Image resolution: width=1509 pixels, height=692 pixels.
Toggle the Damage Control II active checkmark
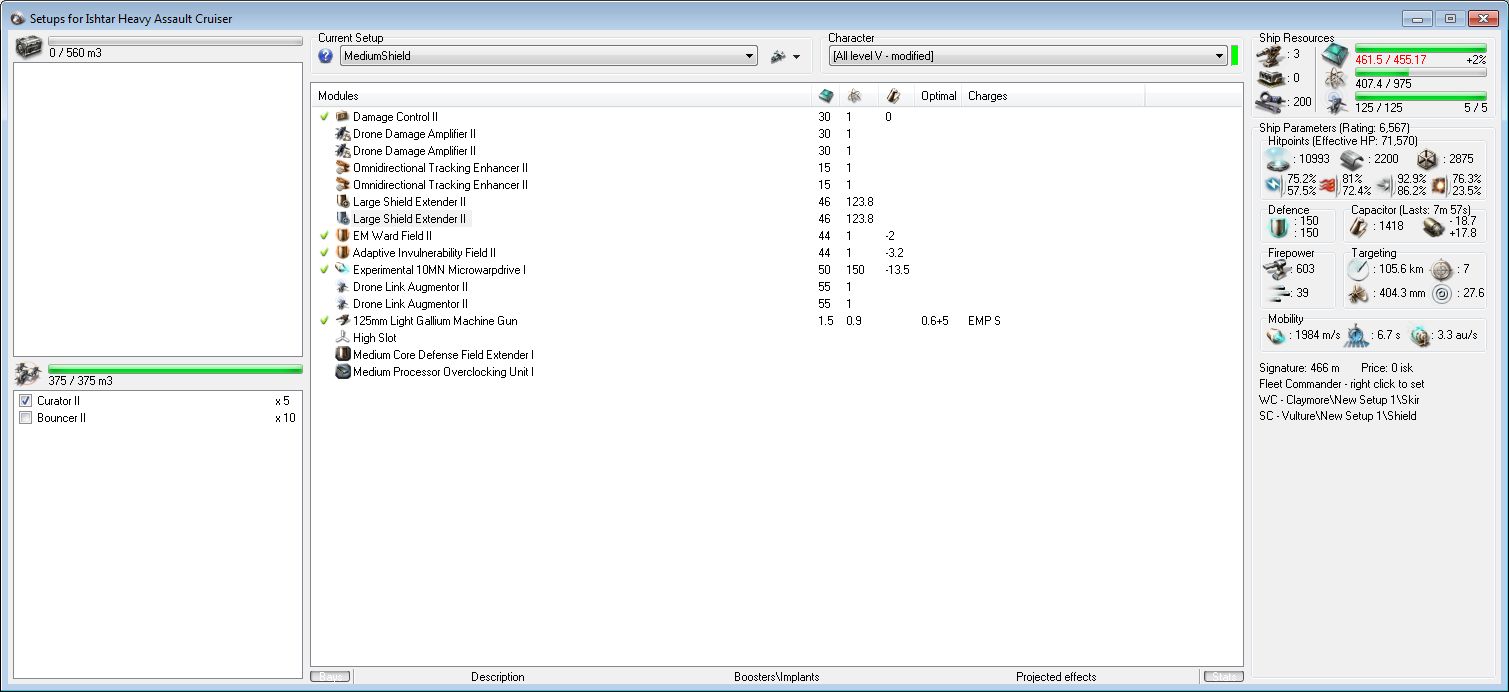click(324, 117)
